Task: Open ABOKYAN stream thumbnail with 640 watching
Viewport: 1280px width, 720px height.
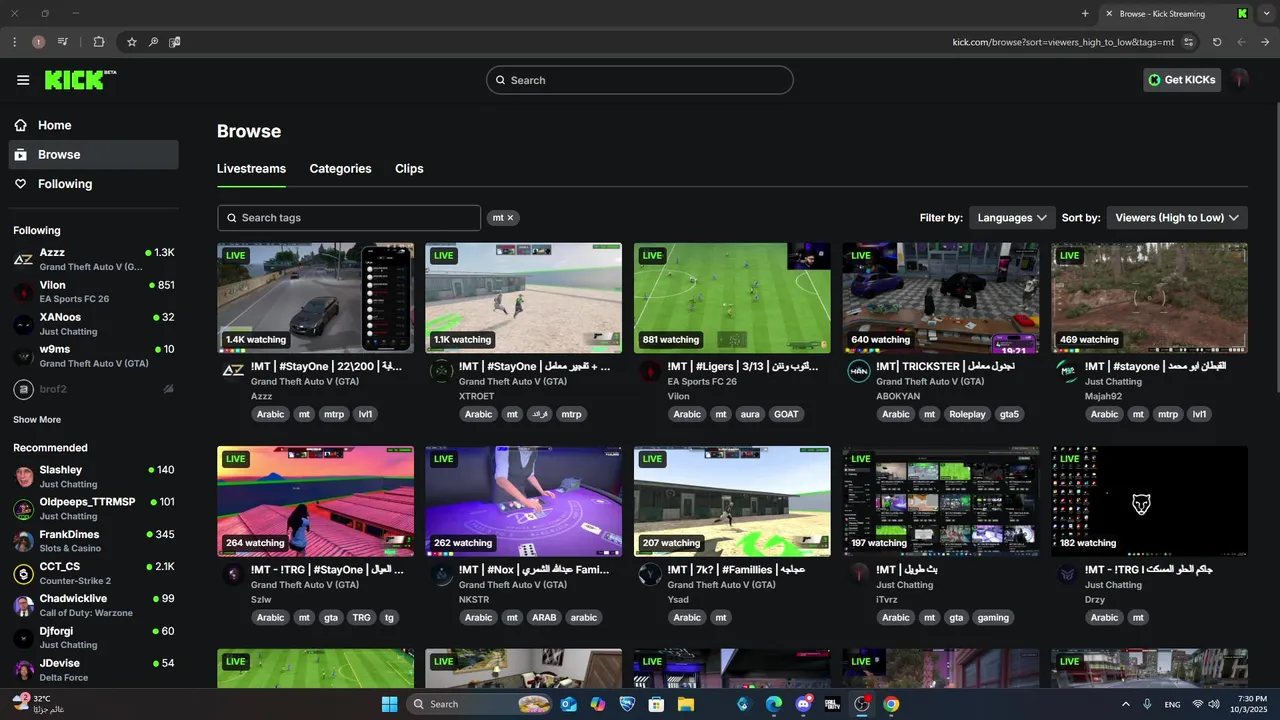Action: [940, 298]
